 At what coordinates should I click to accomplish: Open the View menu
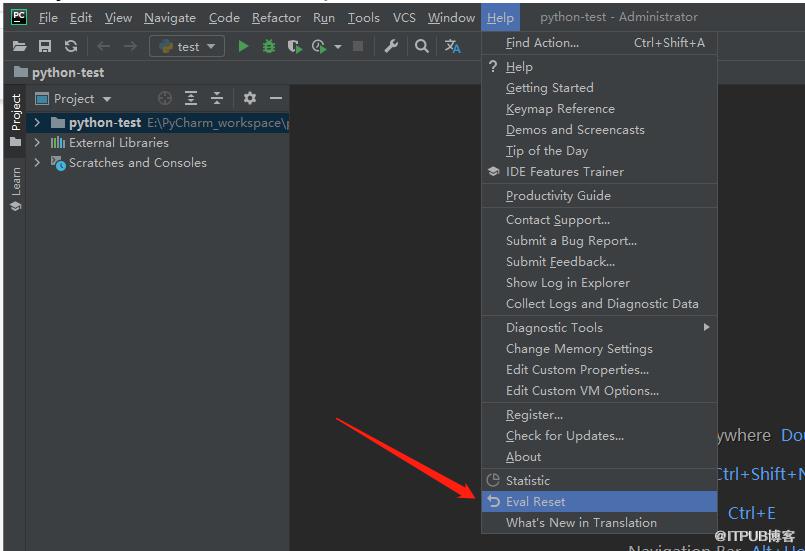click(119, 17)
